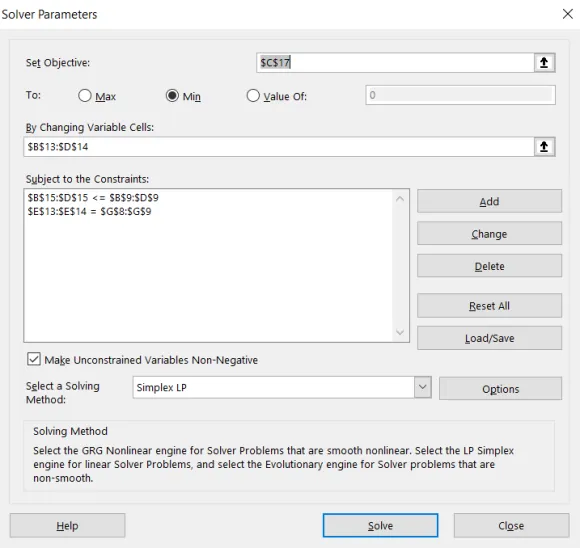
Task: Choose the Value Of radio option
Action: [x=253, y=95]
